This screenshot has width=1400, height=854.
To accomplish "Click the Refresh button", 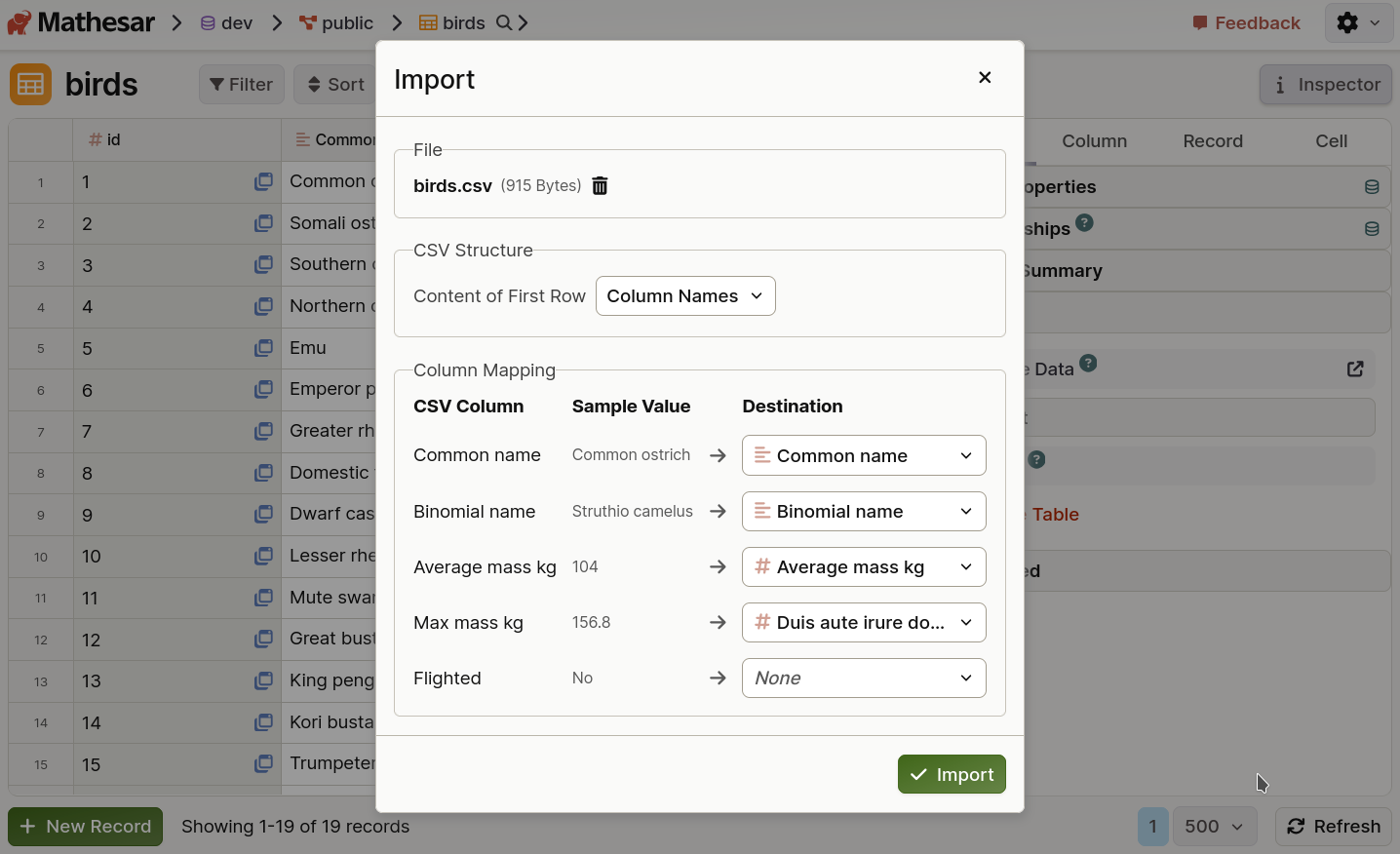I will pyautogui.click(x=1334, y=826).
